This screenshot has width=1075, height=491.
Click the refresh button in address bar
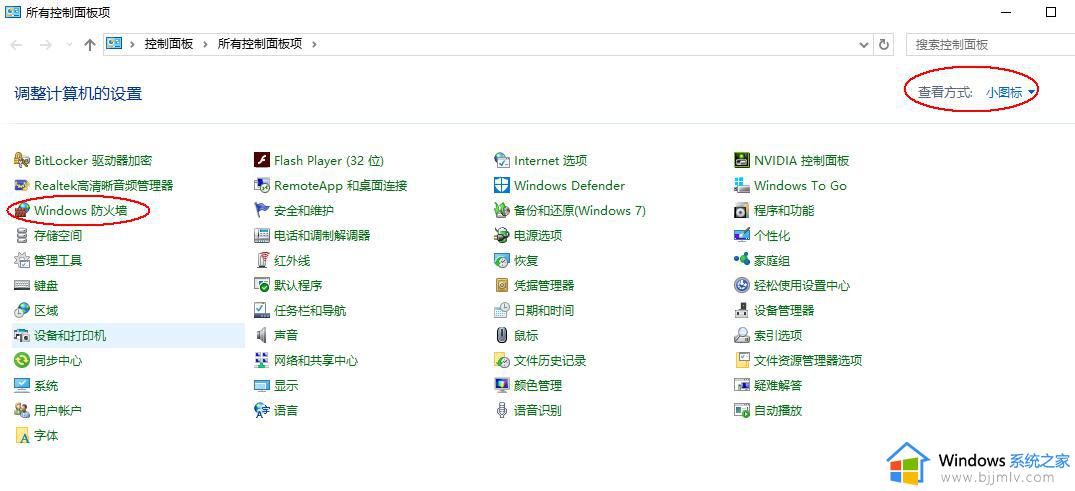click(884, 45)
